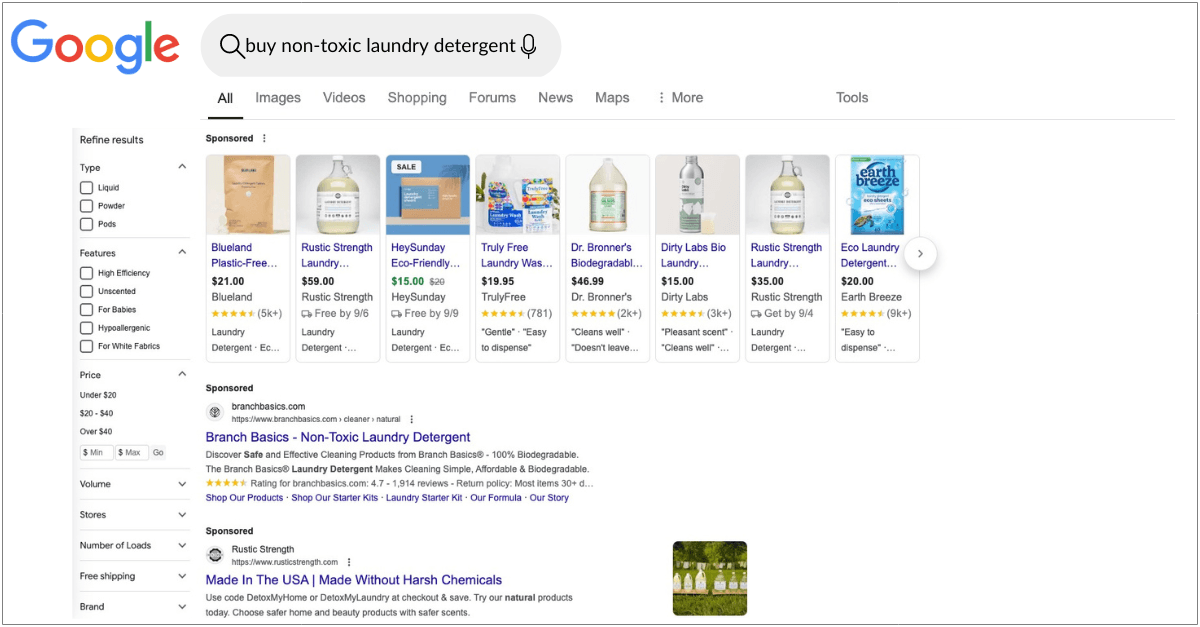This screenshot has width=1200, height=627.
Task: Open the Earth Breeze product thumbnail
Action: [877, 195]
